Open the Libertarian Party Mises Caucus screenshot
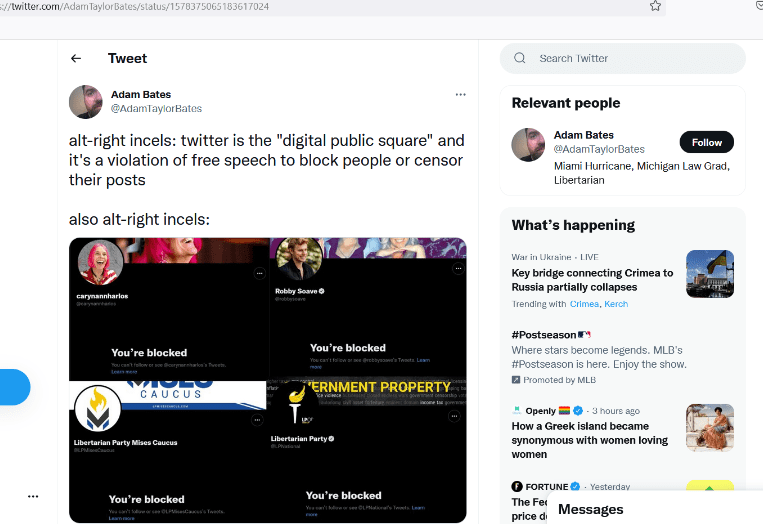This screenshot has height=524, width=763. pyautogui.click(x=167, y=452)
